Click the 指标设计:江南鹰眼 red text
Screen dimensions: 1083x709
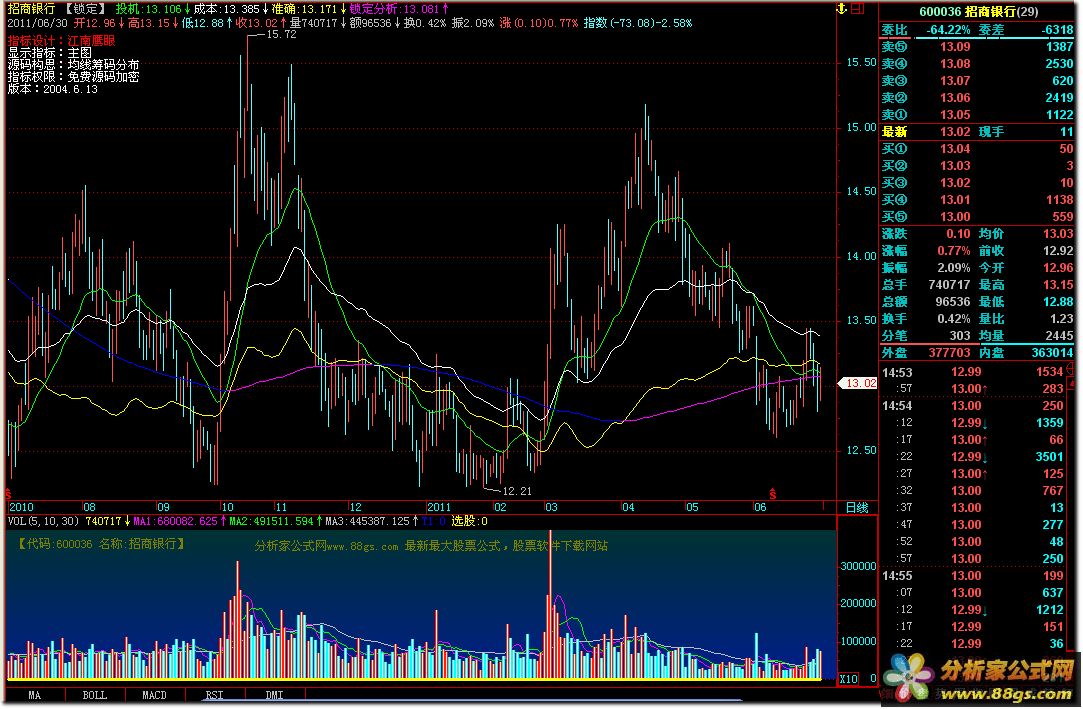61,41
